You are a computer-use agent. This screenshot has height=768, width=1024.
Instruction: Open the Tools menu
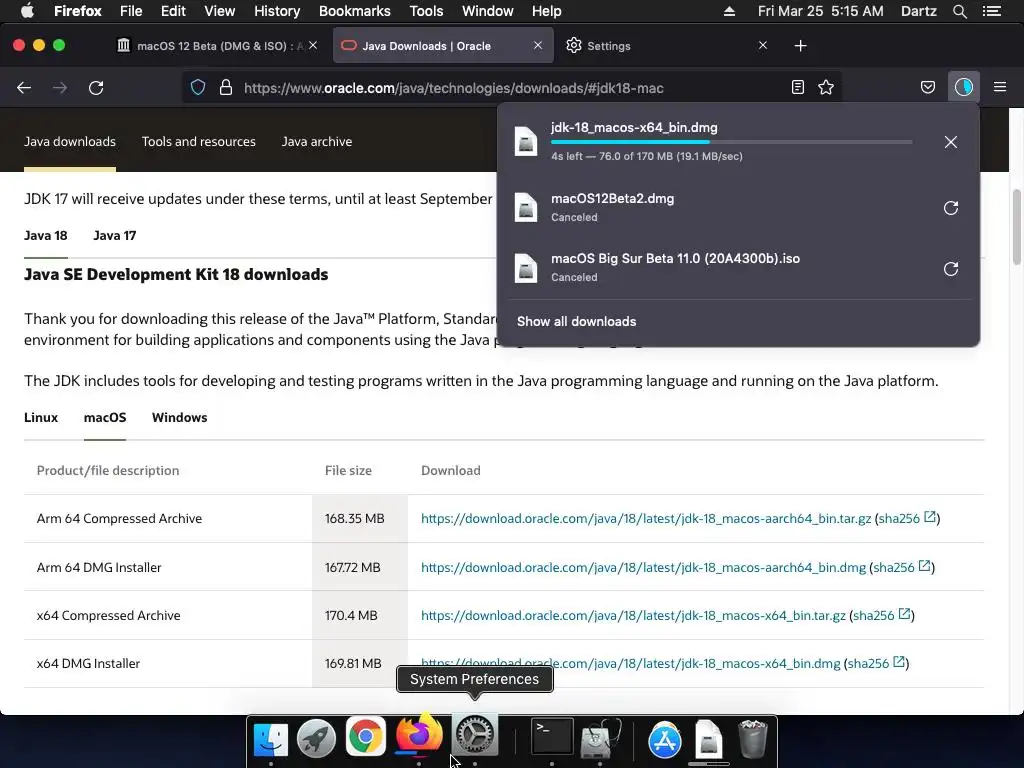426,11
